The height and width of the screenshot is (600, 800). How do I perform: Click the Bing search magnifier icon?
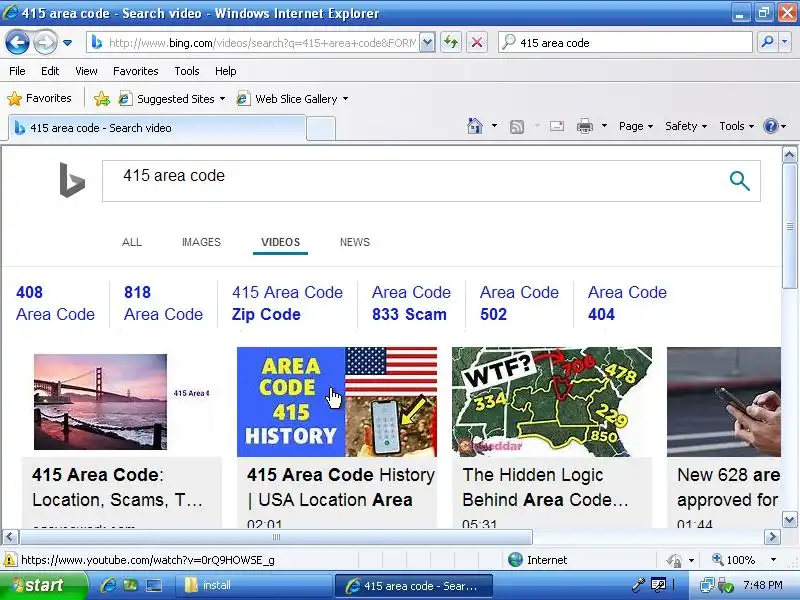(739, 181)
